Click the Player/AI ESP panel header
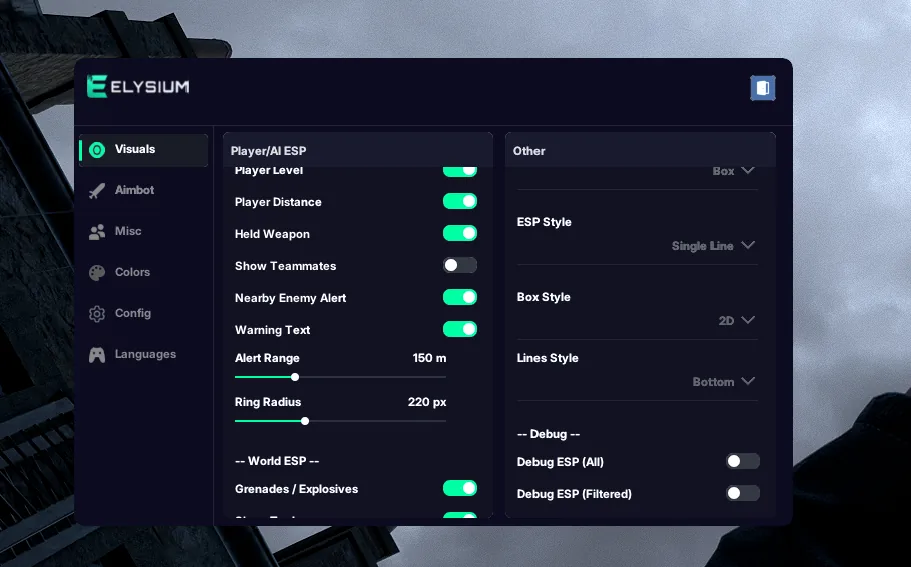Image resolution: width=911 pixels, height=567 pixels. [x=358, y=150]
